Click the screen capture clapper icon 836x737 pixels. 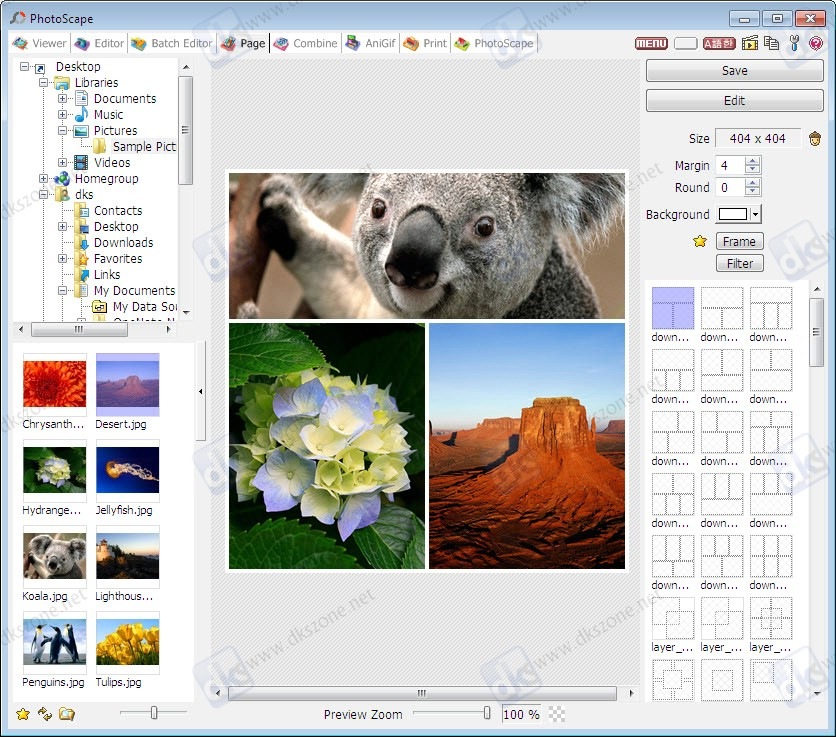coord(750,43)
